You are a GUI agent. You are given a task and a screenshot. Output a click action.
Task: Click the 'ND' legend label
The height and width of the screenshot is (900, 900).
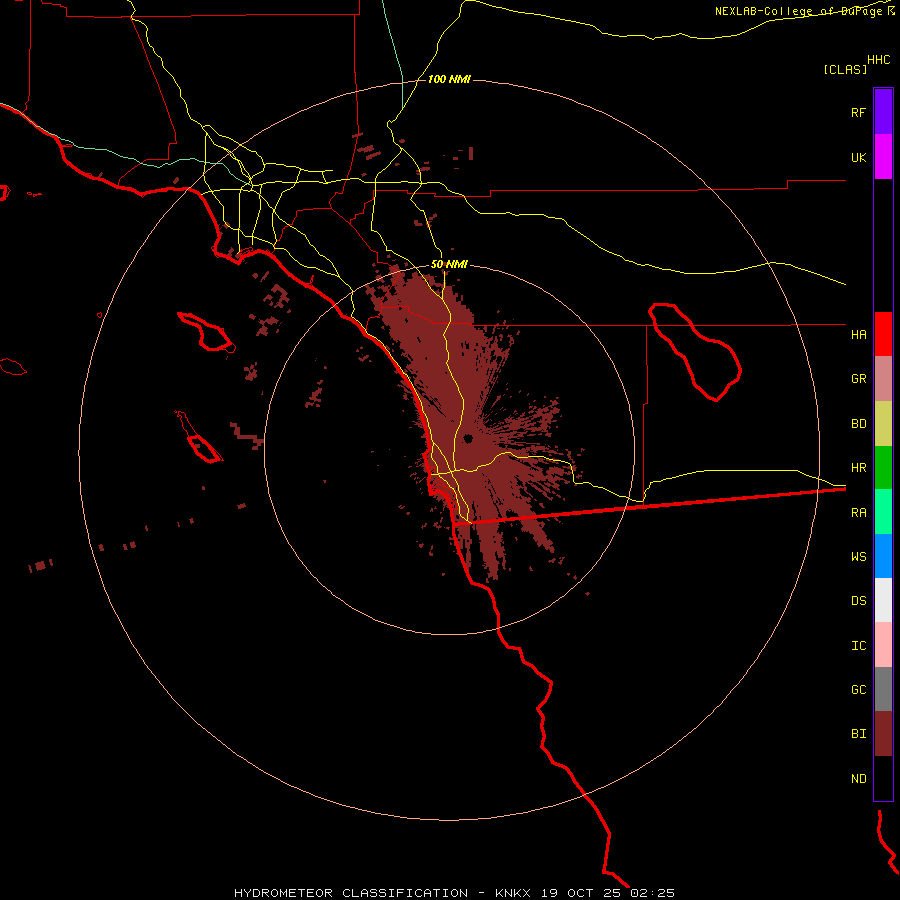858,779
